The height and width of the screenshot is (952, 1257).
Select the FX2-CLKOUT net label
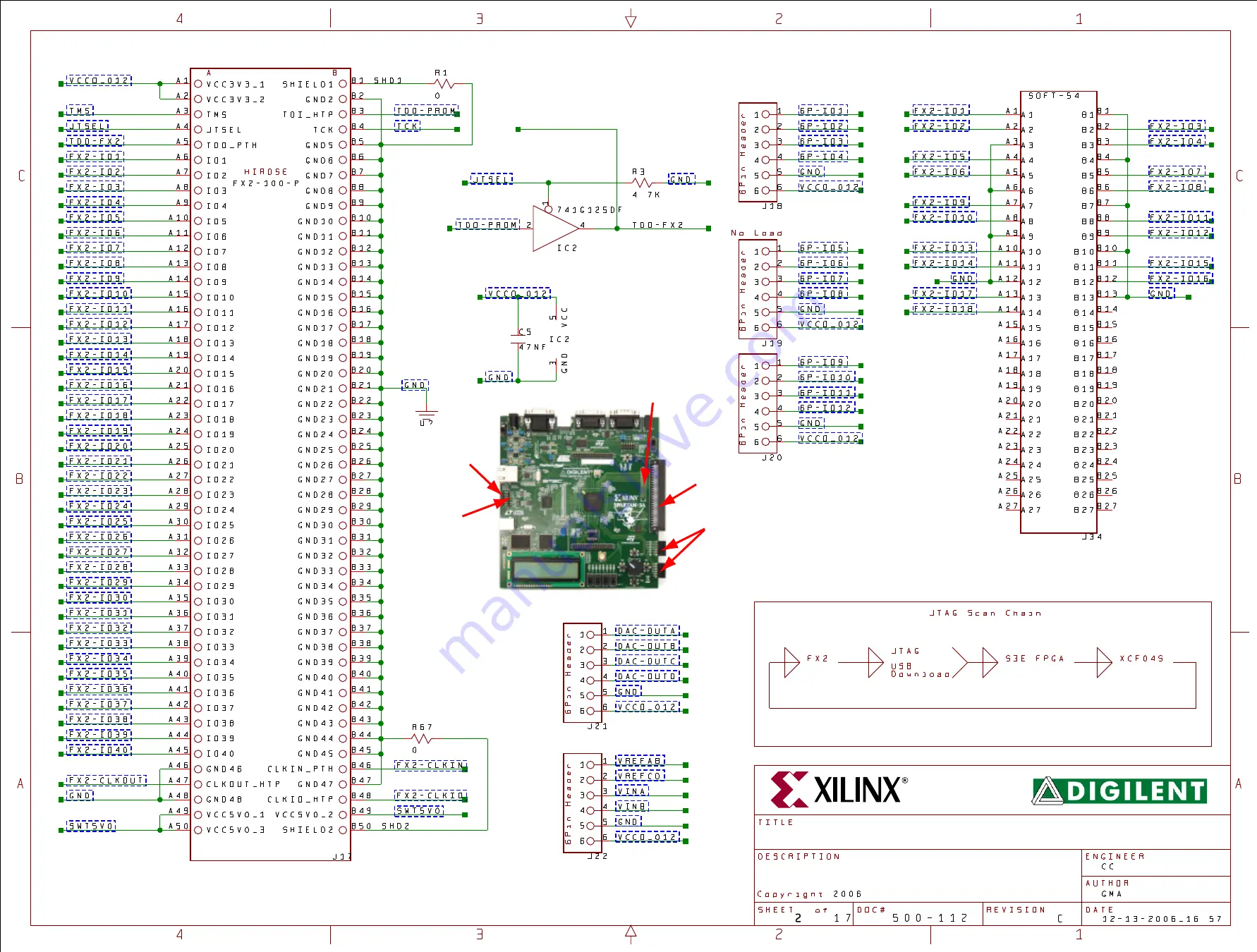pos(107,780)
